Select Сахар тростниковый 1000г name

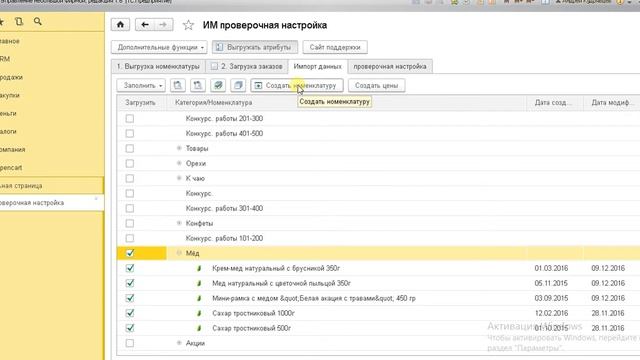253,313
